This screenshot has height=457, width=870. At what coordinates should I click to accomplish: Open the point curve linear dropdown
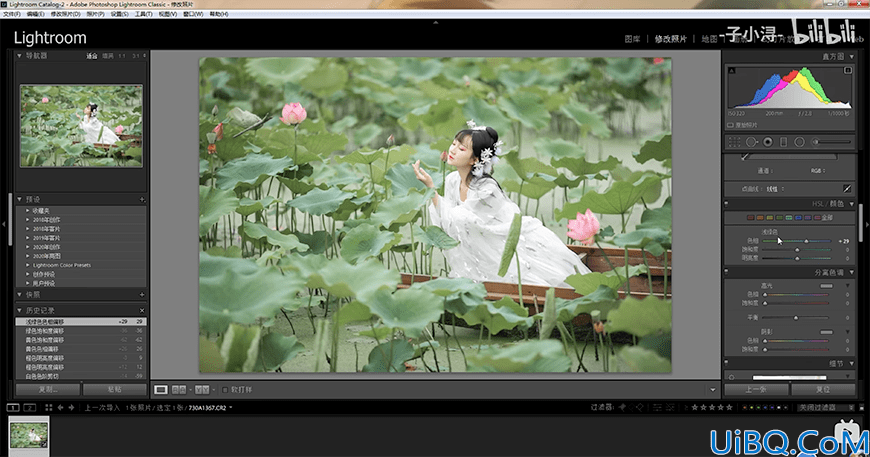[x=775, y=189]
